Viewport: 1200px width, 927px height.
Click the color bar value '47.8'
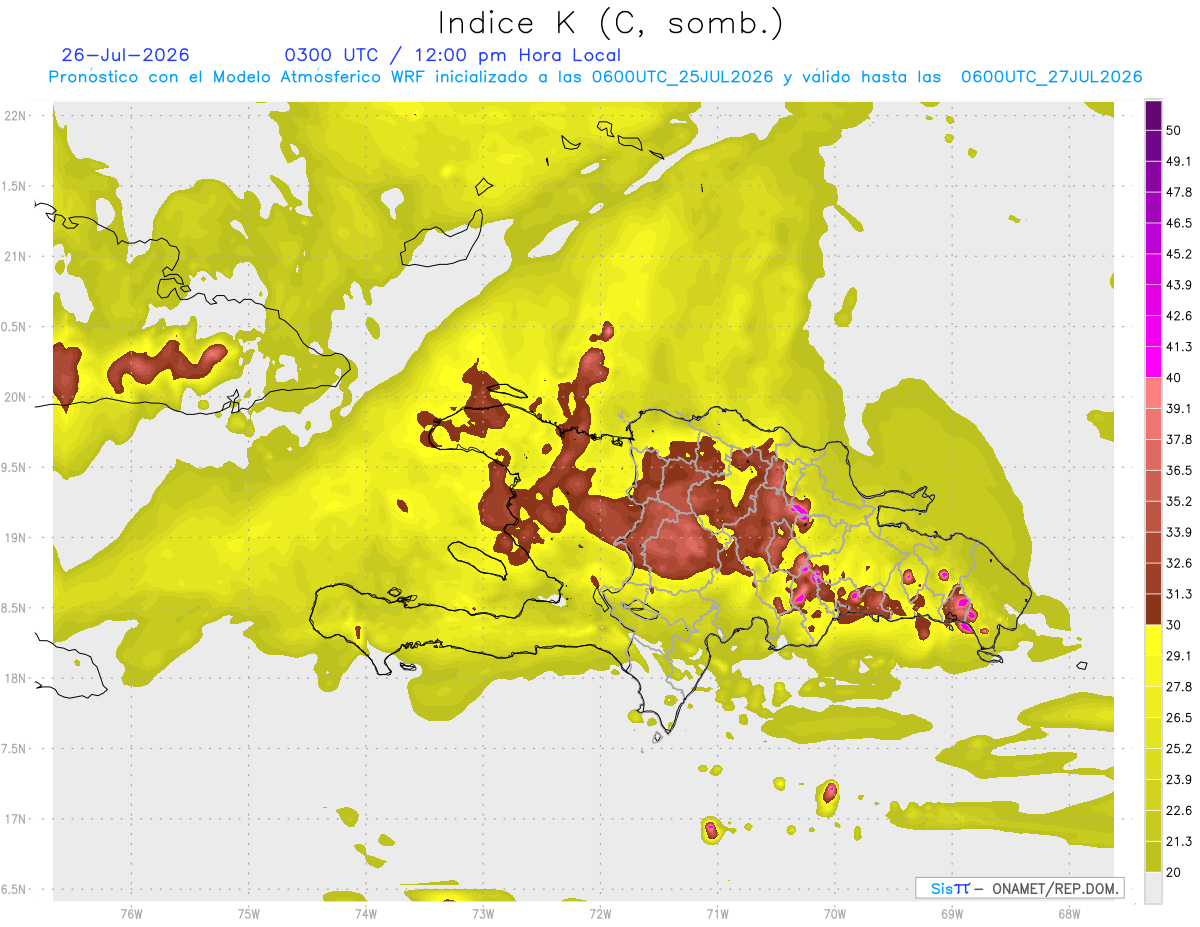tap(1179, 192)
